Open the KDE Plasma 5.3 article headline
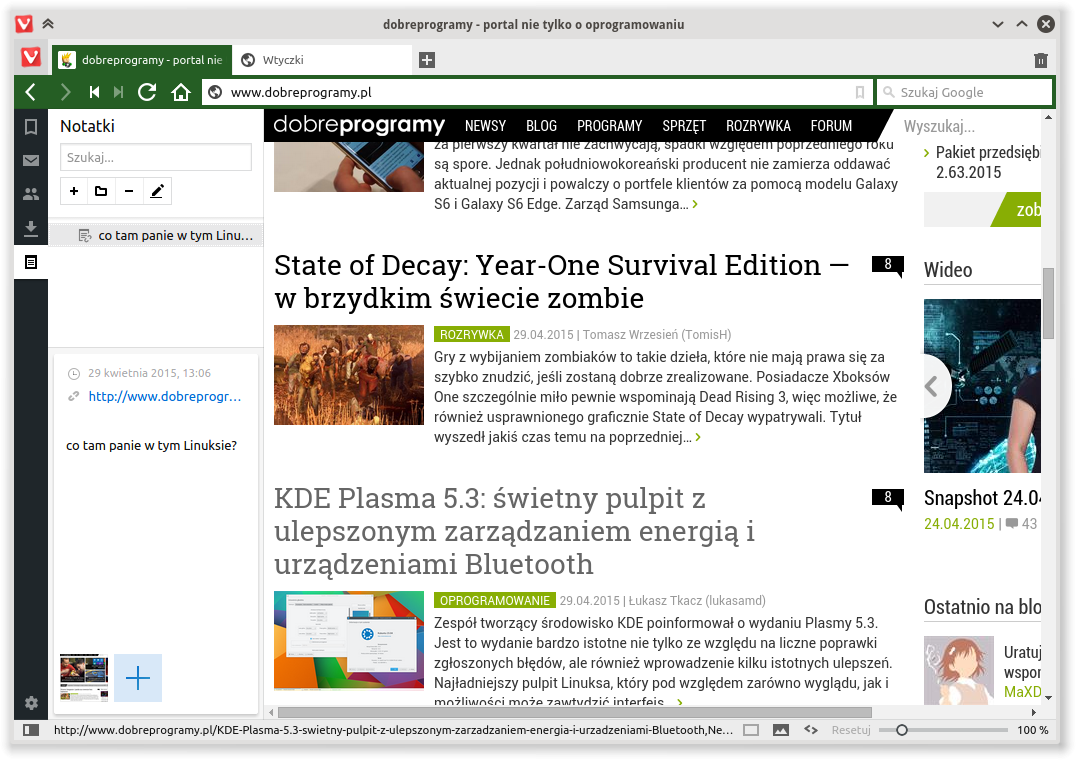1076x760 pixels. point(515,531)
